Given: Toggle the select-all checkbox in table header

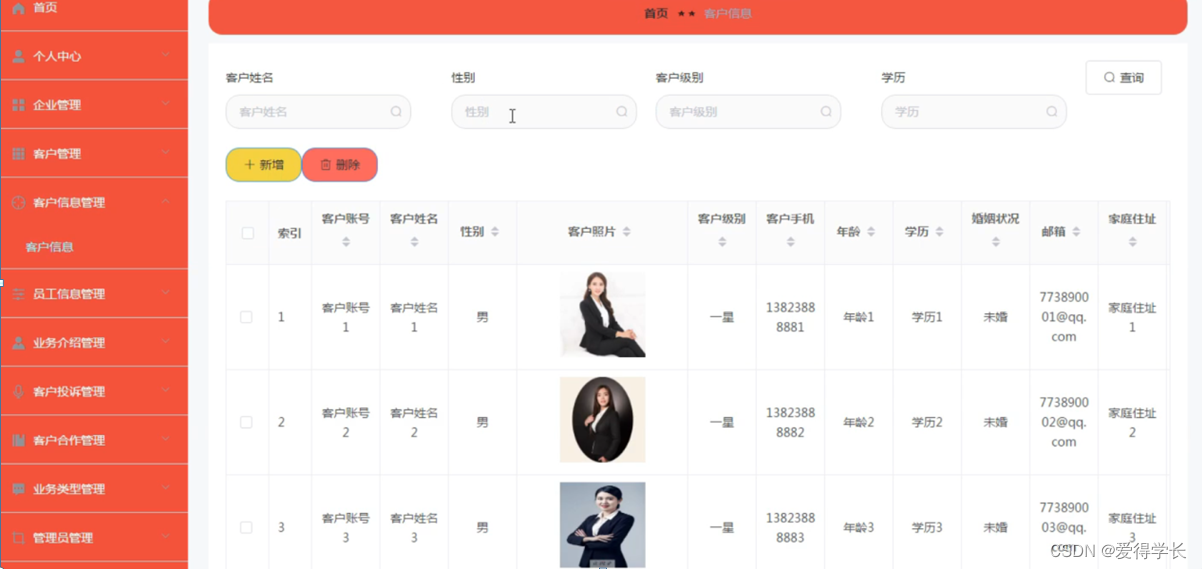Looking at the screenshot, I should 248,233.
